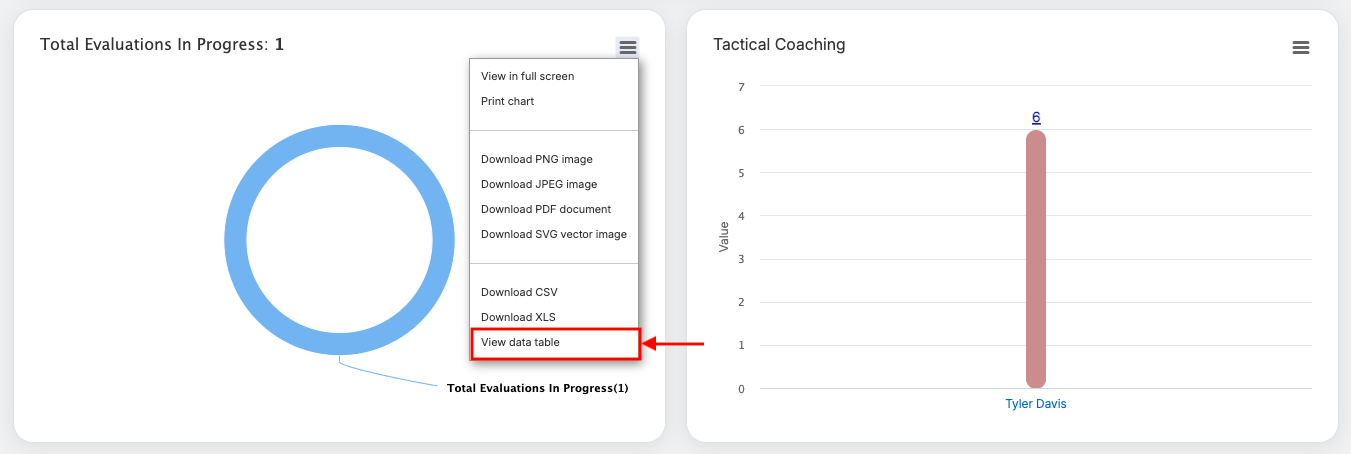Export chart data with Download CSV
Viewport: 1351px width, 454px height.
[x=518, y=292]
